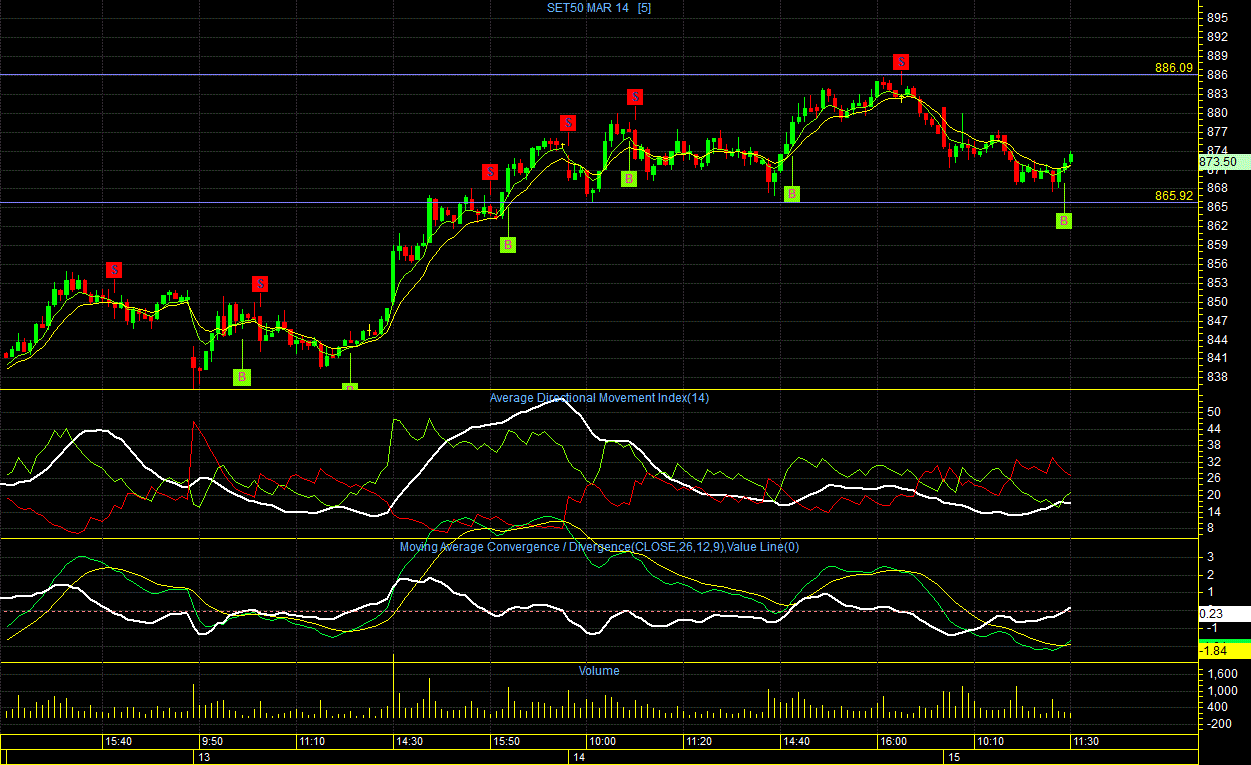Click the Volume panel title
This screenshot has height=765, width=1251.
tap(599, 671)
